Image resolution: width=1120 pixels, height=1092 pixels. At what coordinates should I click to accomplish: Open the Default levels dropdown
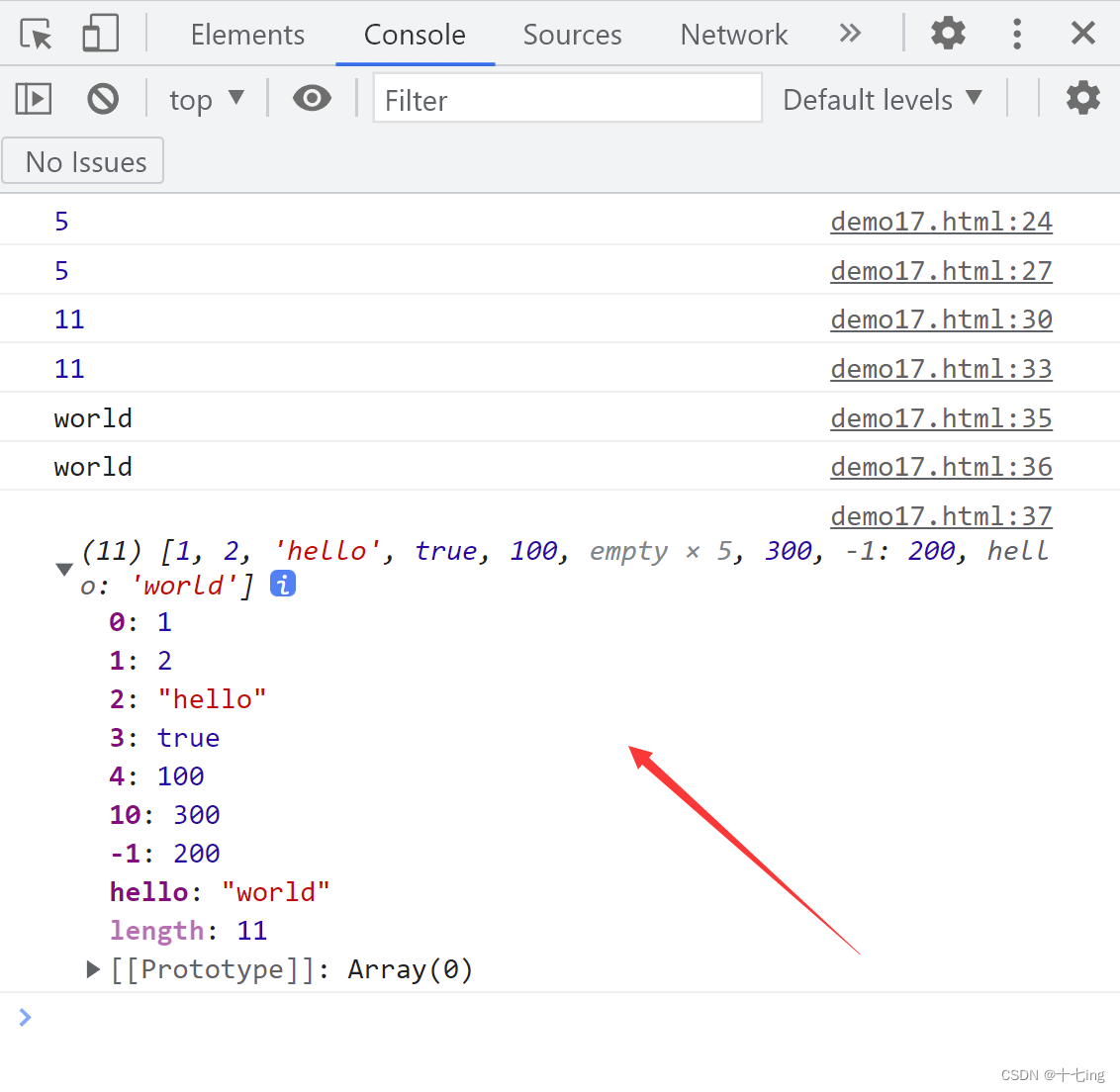point(883,99)
